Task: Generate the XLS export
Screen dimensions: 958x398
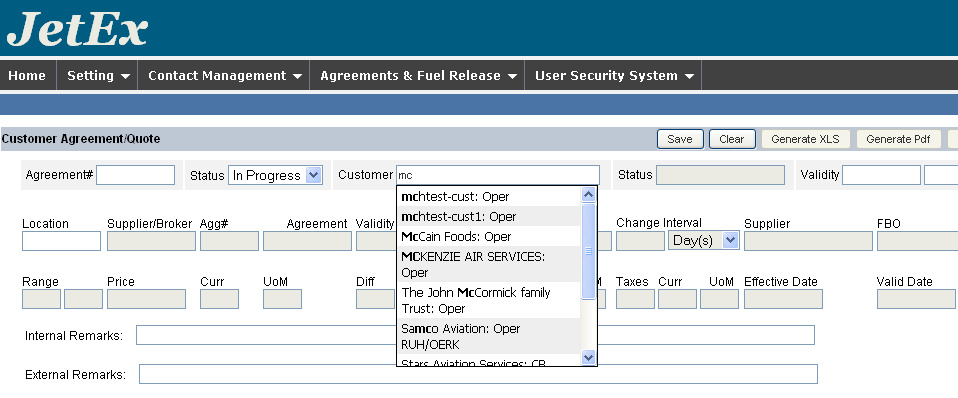Action: [x=806, y=139]
